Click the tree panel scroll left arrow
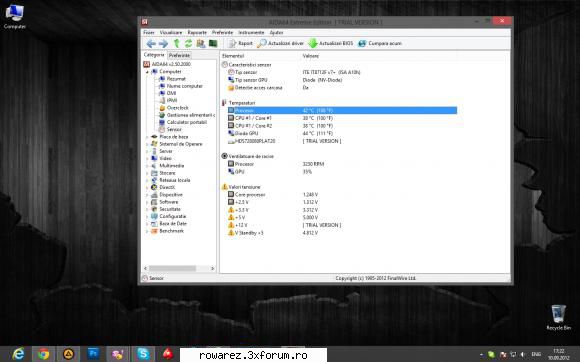 tap(145, 268)
